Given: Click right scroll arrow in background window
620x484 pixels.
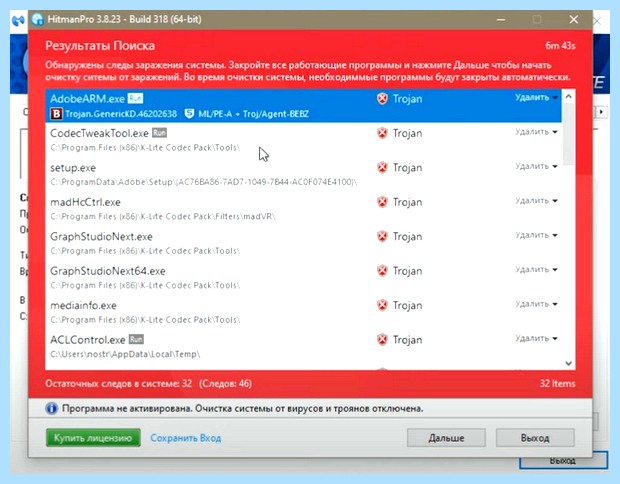Looking at the screenshot, I should pyautogui.click(x=601, y=112).
